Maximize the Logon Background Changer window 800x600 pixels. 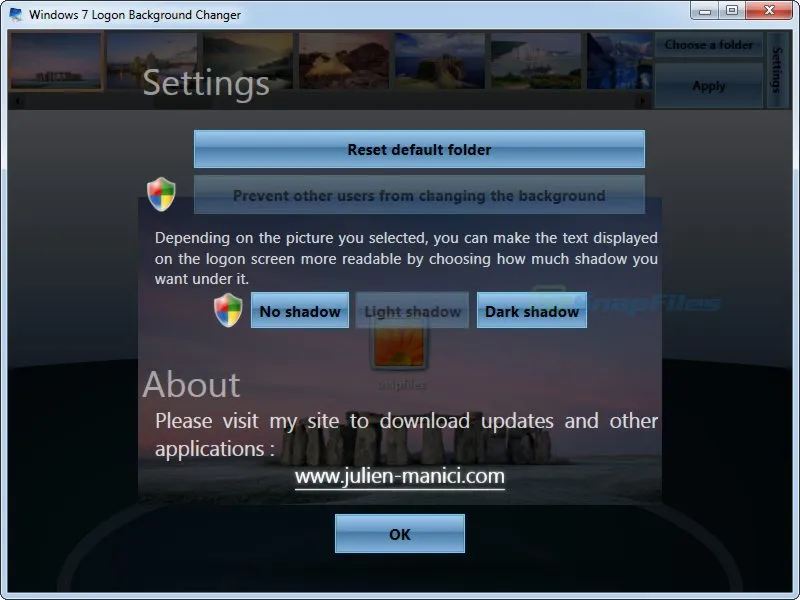click(732, 11)
